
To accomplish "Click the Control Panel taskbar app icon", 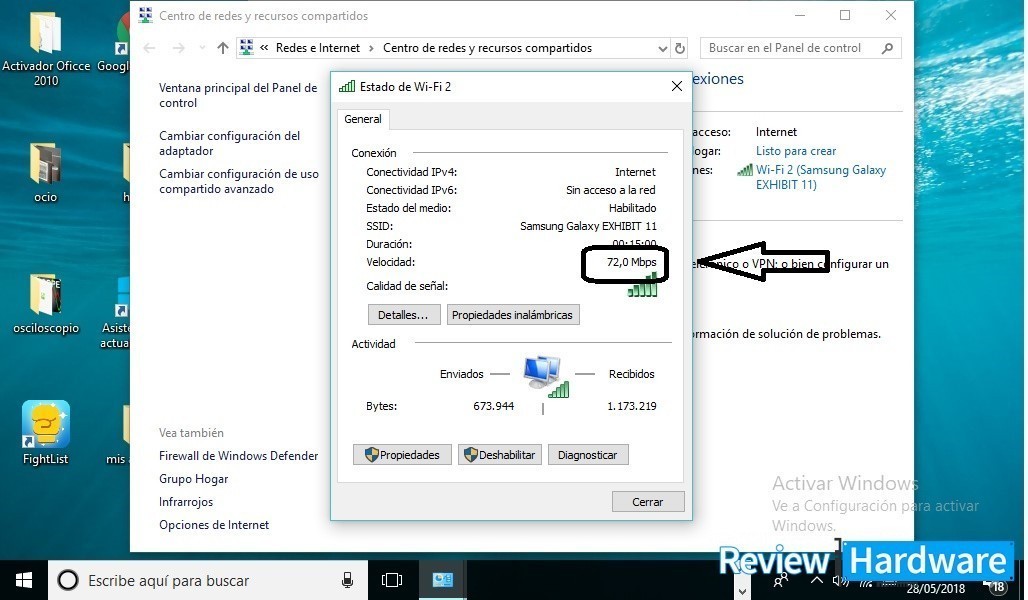I will pos(443,580).
